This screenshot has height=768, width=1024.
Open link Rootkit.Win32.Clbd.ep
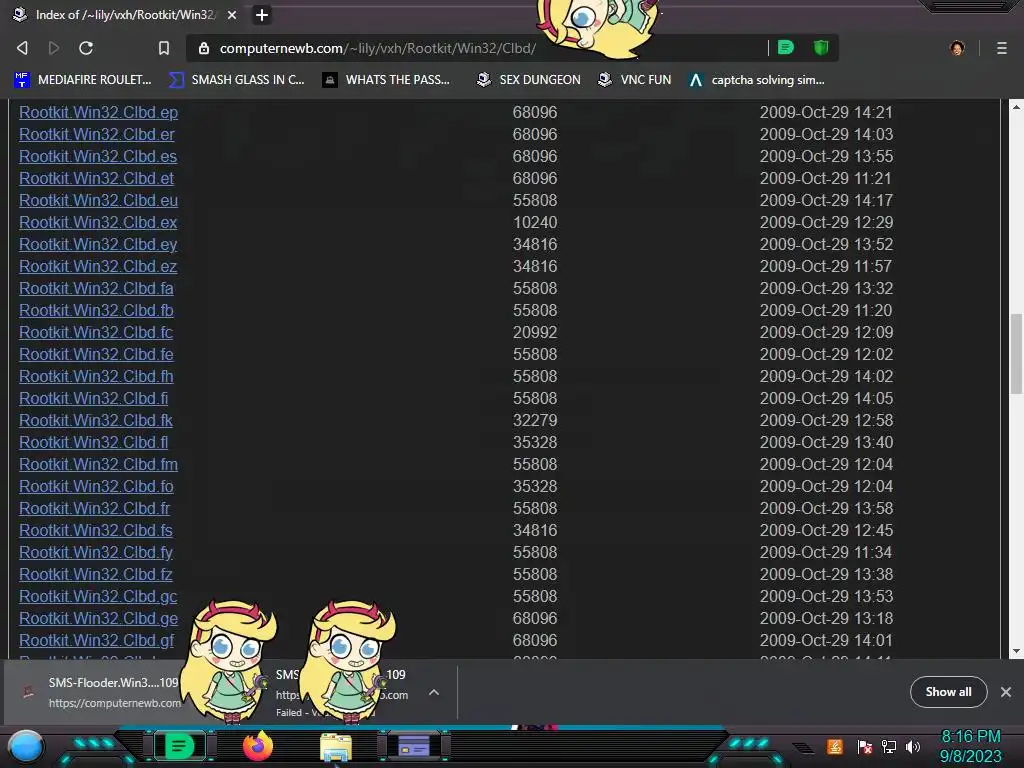99,112
